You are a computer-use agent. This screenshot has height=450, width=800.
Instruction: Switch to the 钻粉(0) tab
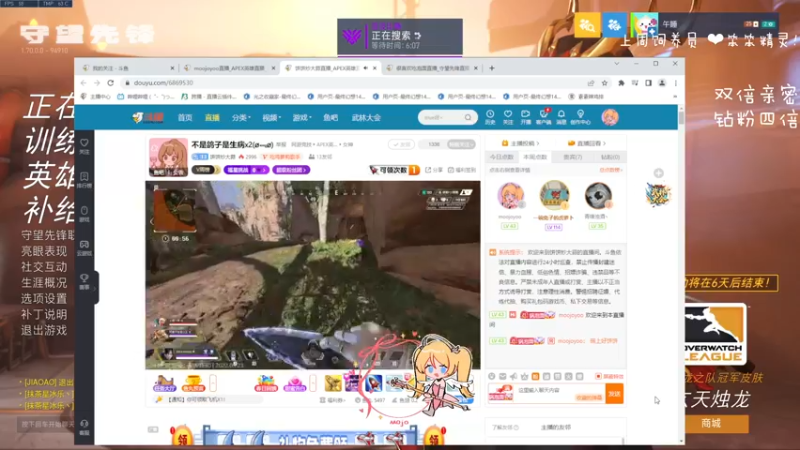pos(610,157)
